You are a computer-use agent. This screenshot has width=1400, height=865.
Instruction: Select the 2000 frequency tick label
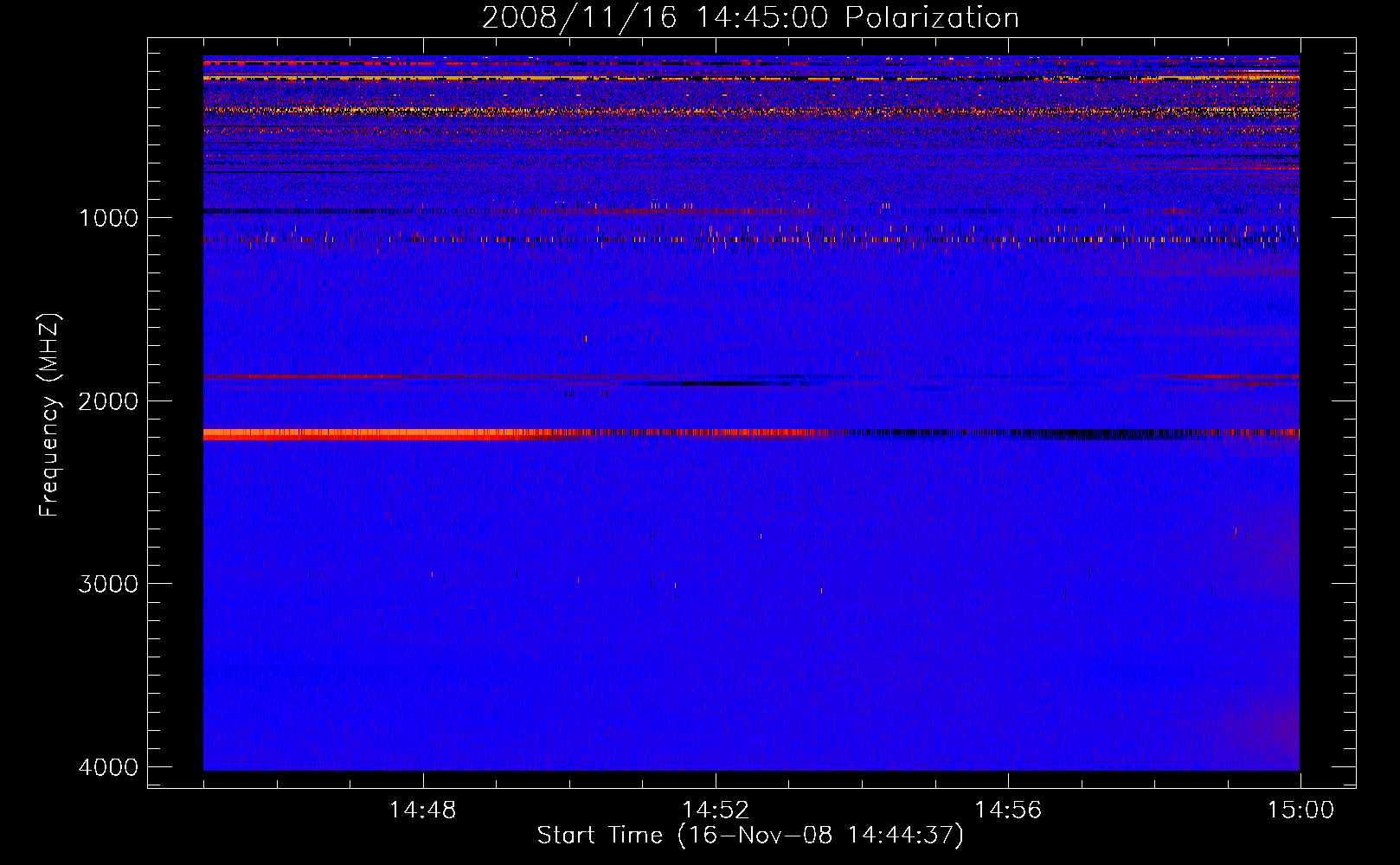pyautogui.click(x=108, y=401)
